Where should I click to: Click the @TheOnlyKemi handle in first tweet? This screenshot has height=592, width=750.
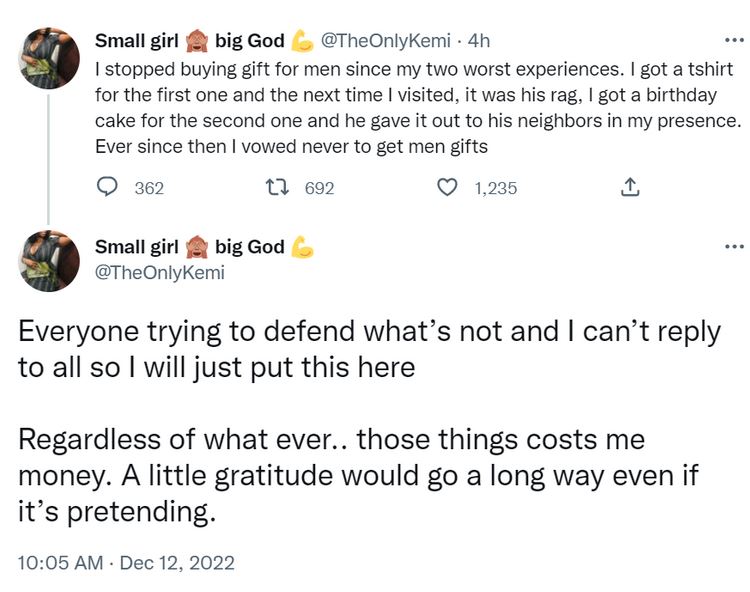[x=385, y=41]
